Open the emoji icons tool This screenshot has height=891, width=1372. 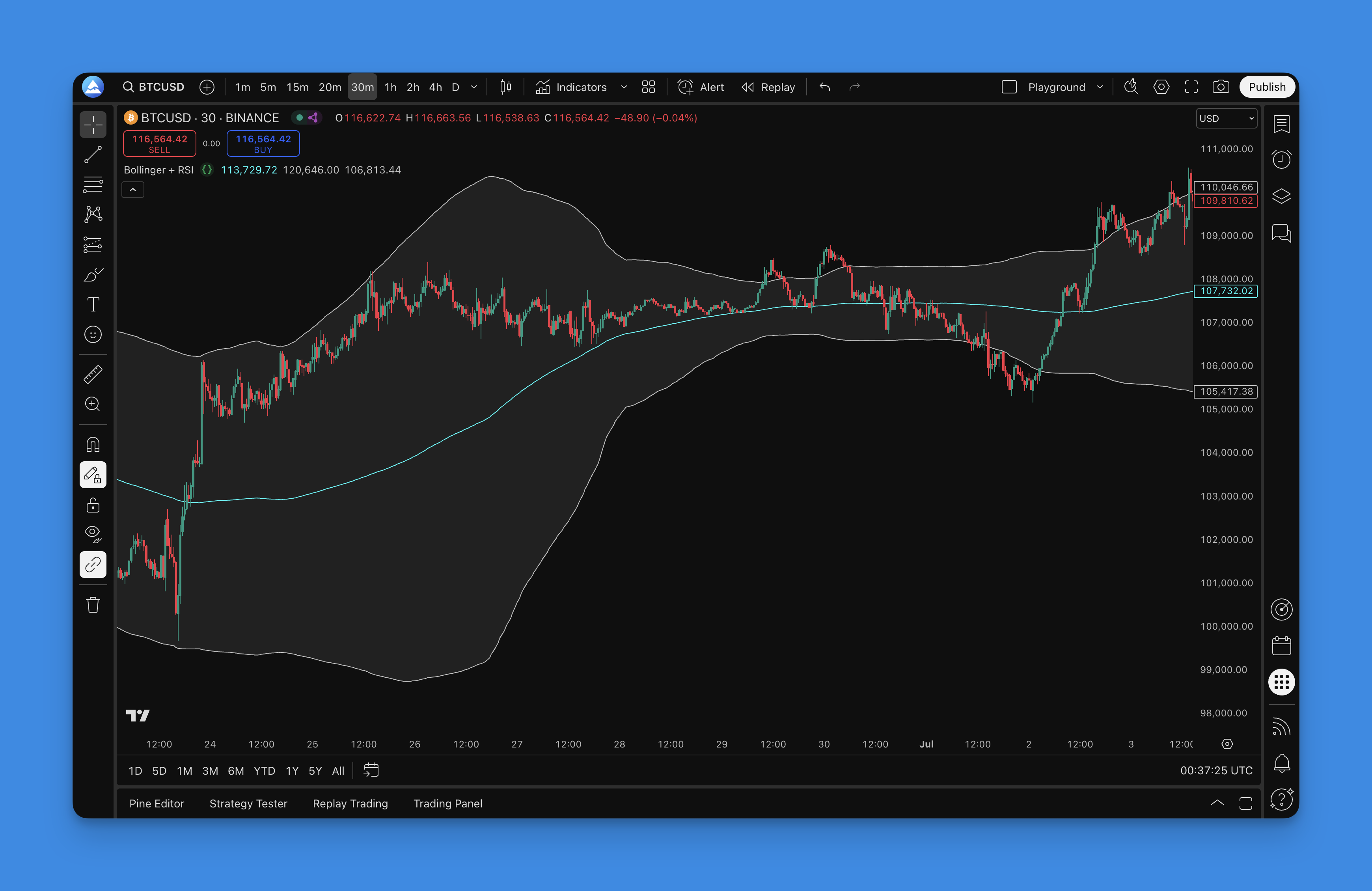(93, 334)
